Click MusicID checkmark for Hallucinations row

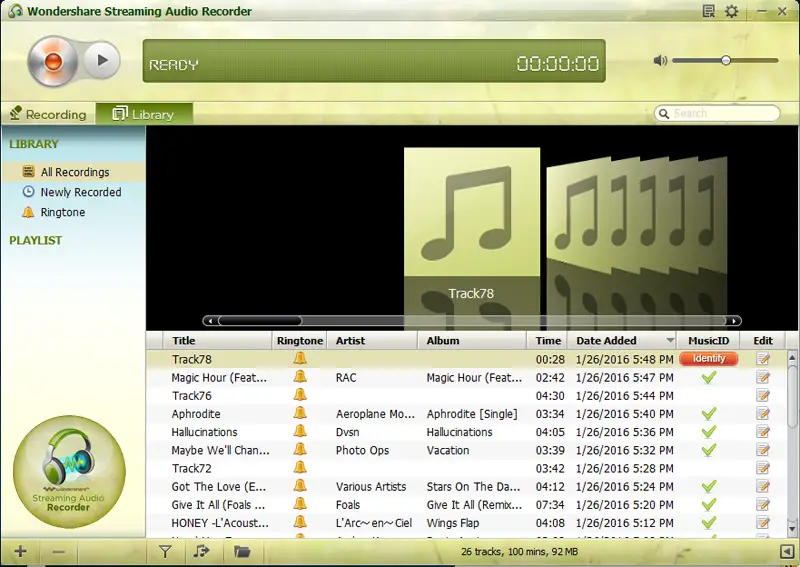coord(708,432)
